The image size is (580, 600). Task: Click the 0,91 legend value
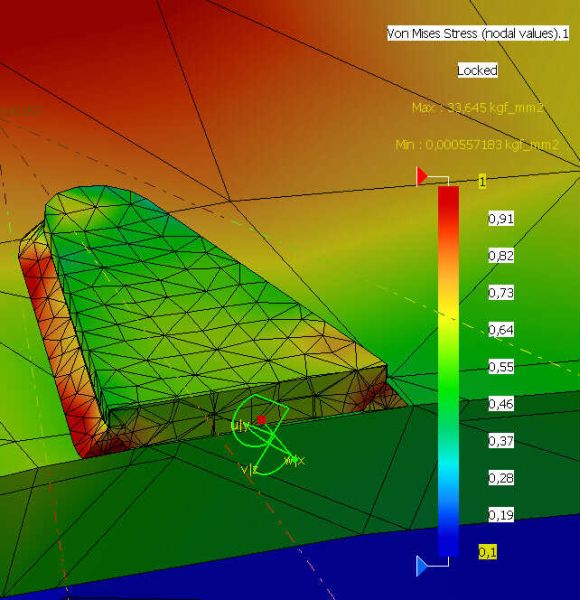point(501,218)
